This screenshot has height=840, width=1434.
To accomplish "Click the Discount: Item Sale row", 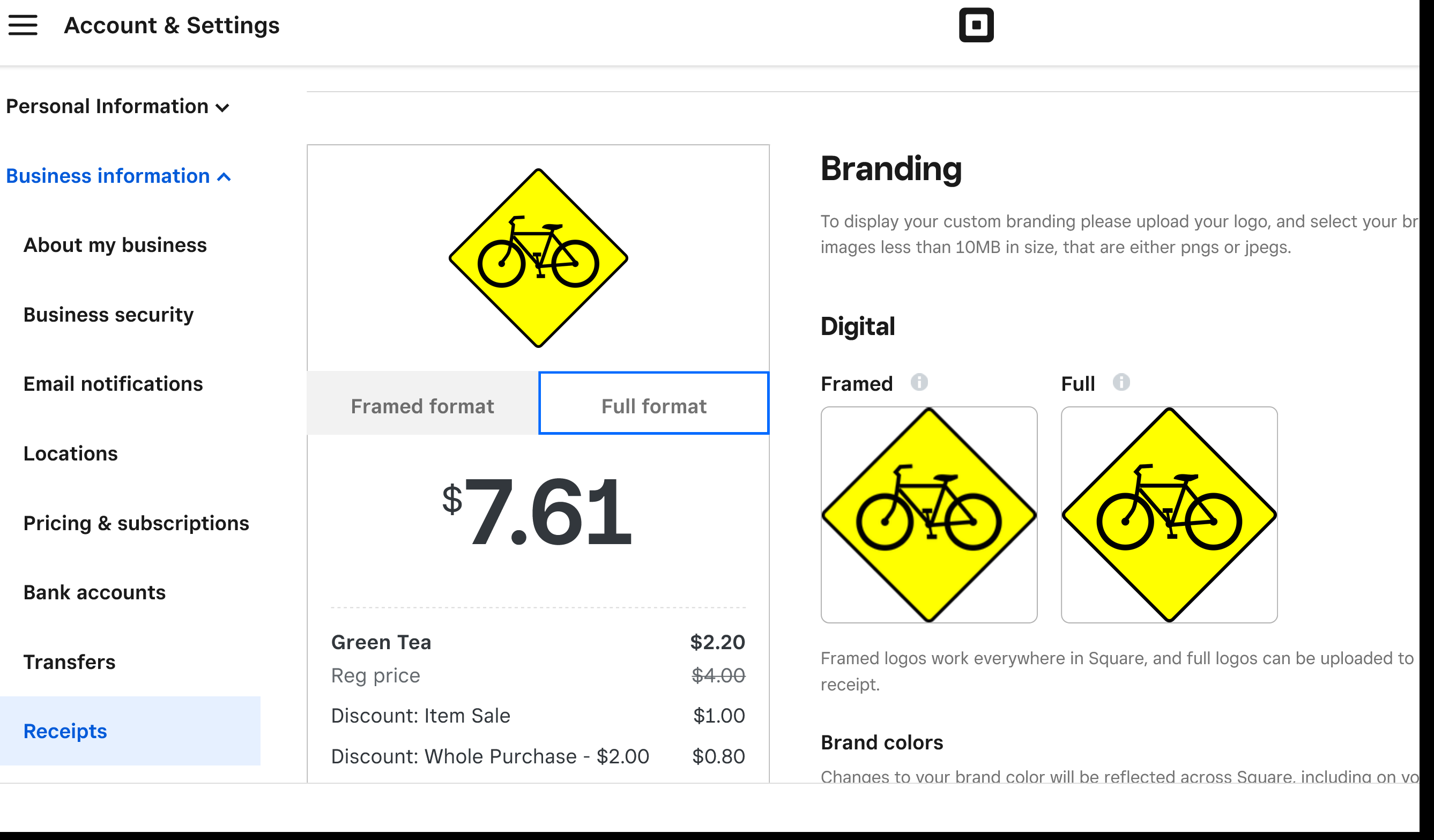I will 538,715.
